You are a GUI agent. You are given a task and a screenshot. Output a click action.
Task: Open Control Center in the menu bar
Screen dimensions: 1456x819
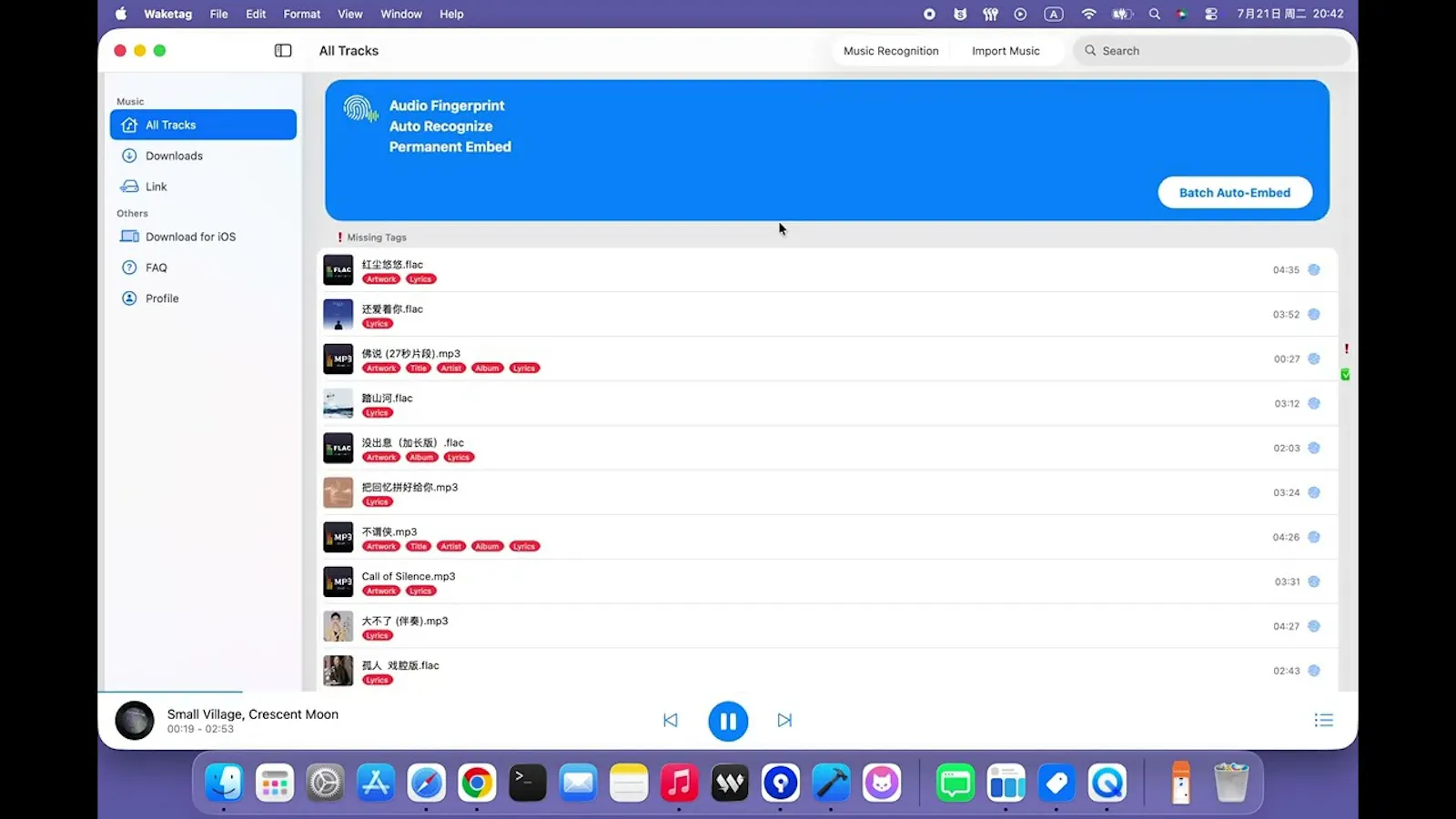click(x=1211, y=14)
